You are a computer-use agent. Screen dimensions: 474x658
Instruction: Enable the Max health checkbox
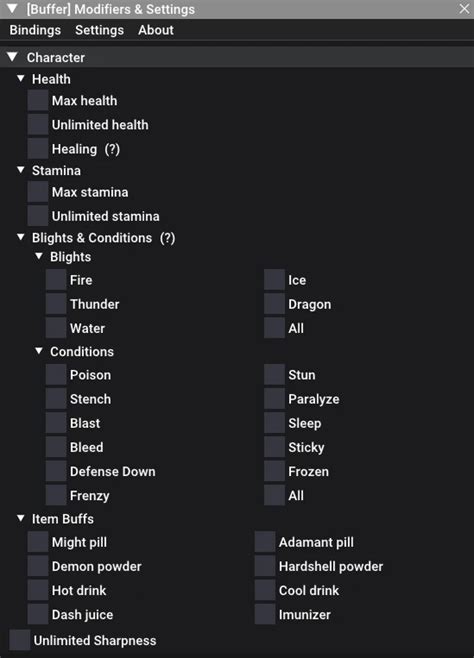[x=38, y=101]
